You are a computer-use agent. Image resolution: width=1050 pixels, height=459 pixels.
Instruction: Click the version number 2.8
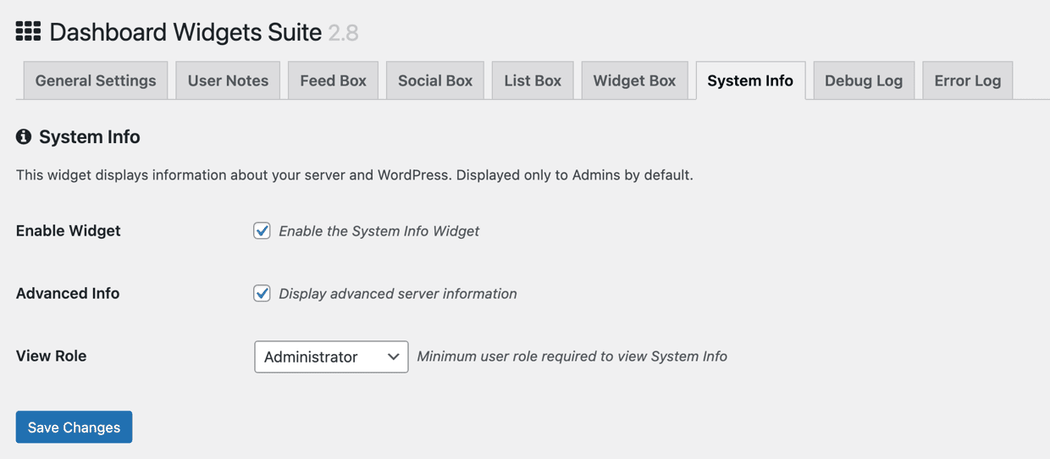pyautogui.click(x=343, y=32)
